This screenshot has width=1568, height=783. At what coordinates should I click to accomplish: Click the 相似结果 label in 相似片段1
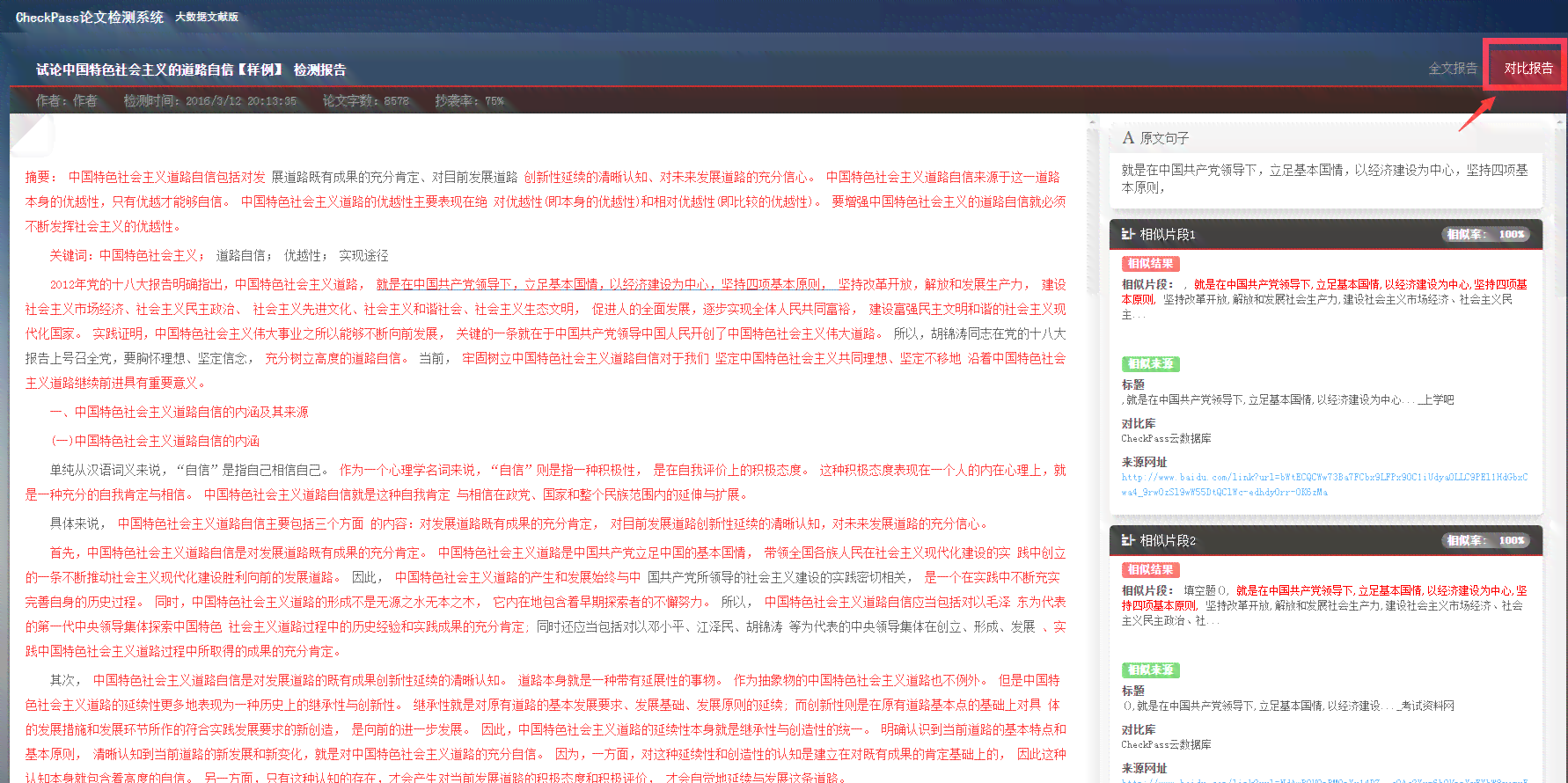pyautogui.click(x=1150, y=263)
